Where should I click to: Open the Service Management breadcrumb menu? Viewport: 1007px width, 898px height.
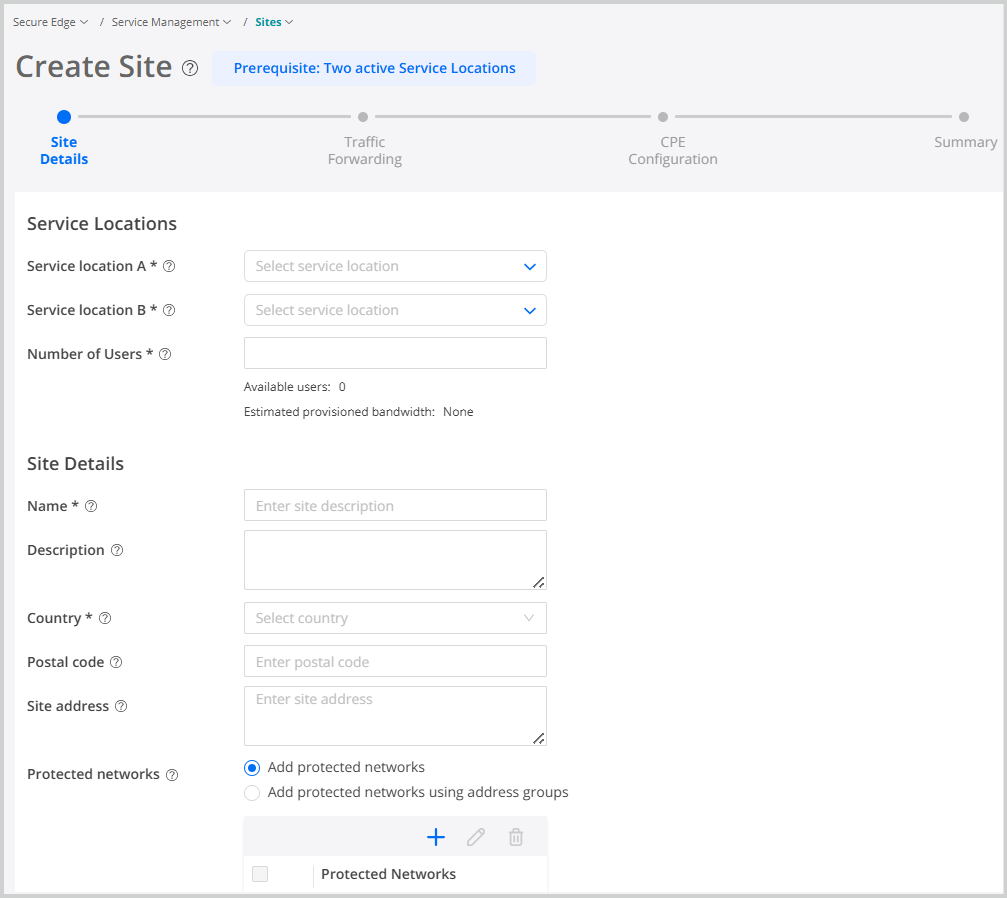pos(171,22)
